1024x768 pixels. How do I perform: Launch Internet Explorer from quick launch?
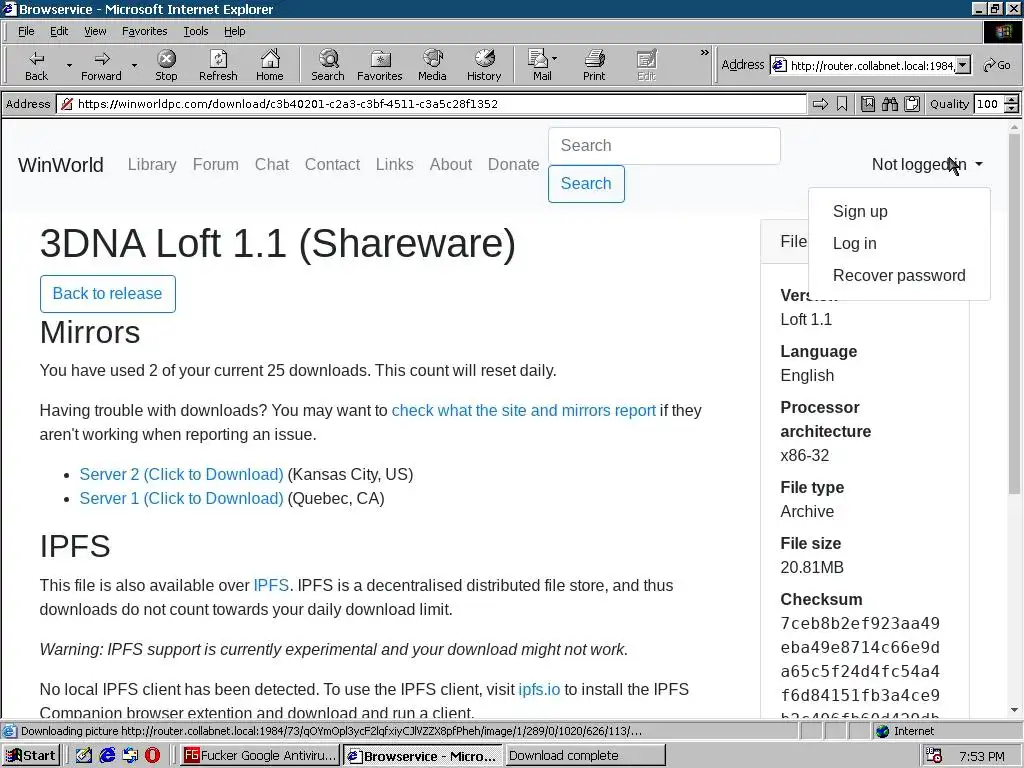(107, 756)
